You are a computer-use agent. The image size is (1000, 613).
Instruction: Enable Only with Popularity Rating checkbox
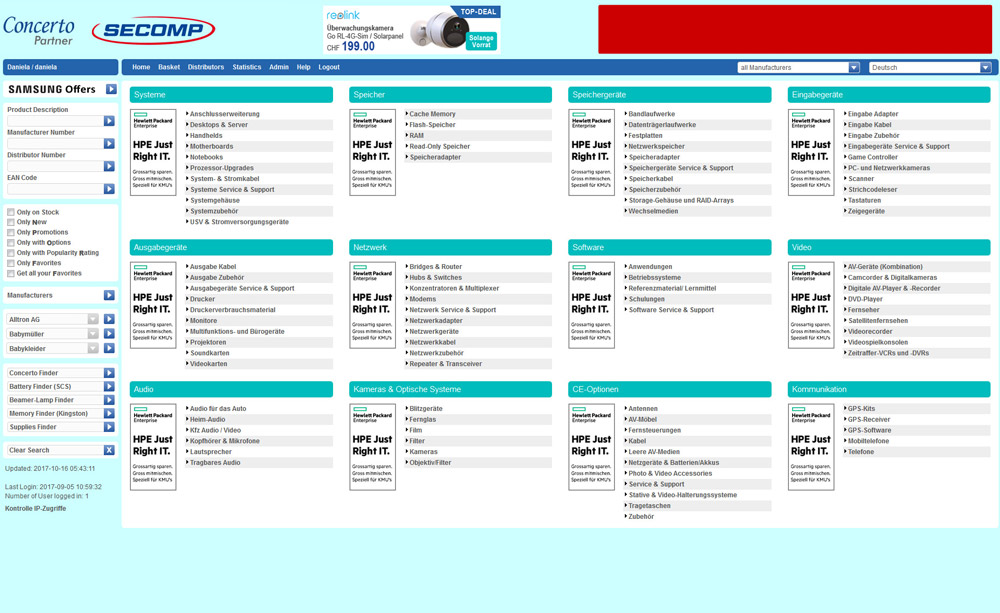pyautogui.click(x=11, y=253)
